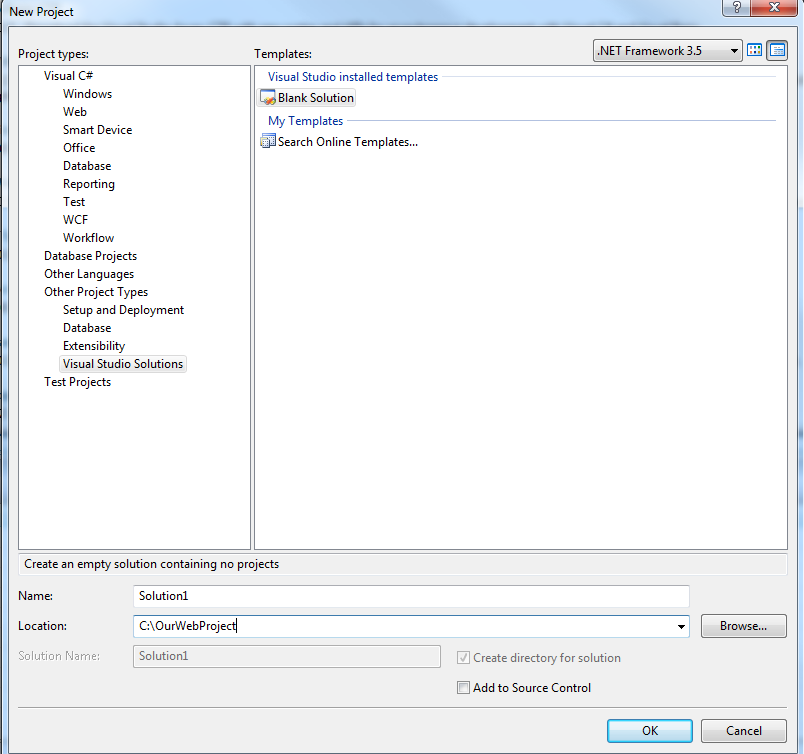Click the Browse... button
The image size is (804, 754).
(743, 626)
